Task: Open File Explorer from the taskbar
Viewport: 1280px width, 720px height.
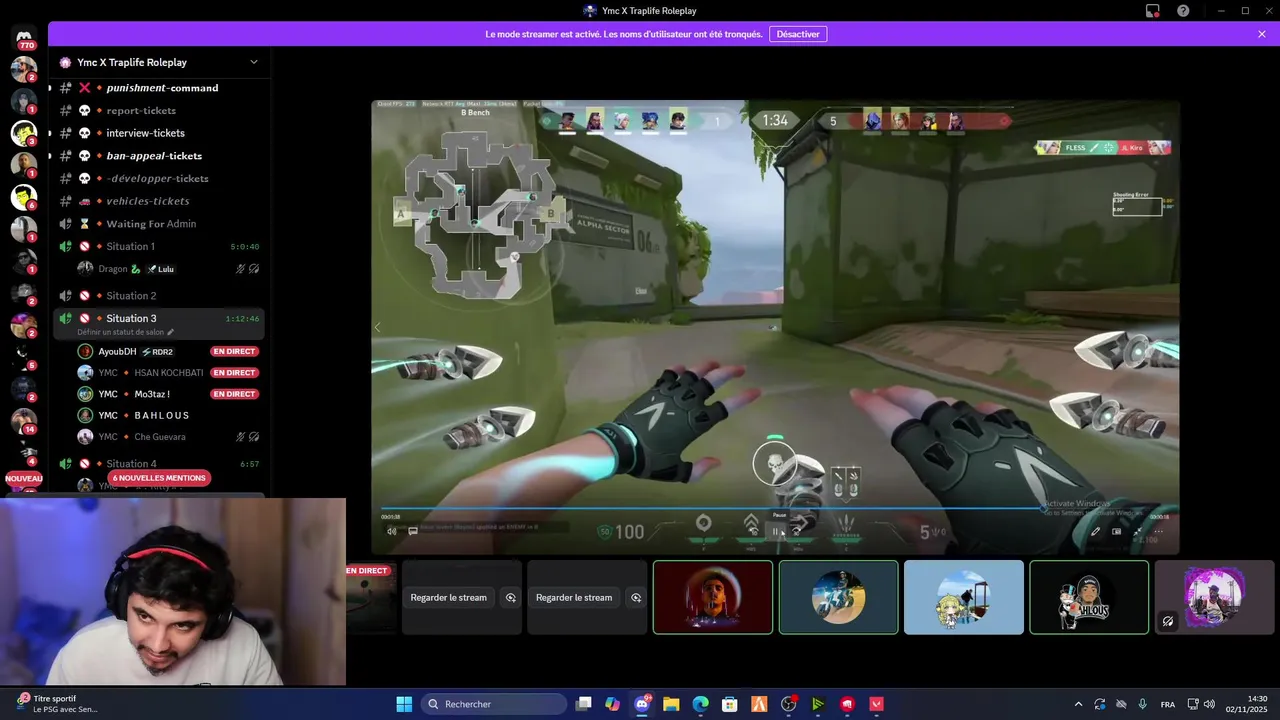Action: pos(671,704)
